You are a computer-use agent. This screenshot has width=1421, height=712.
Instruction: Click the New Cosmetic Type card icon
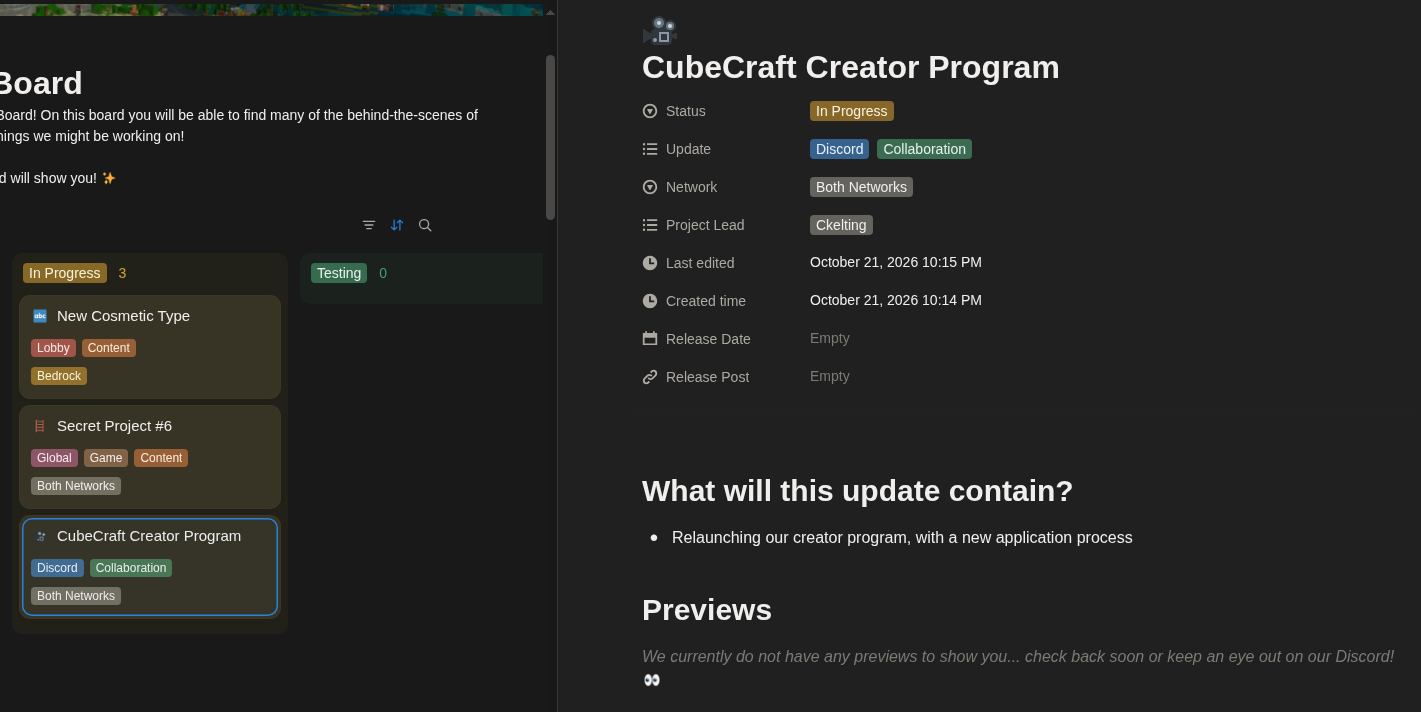pyautogui.click(x=40, y=316)
